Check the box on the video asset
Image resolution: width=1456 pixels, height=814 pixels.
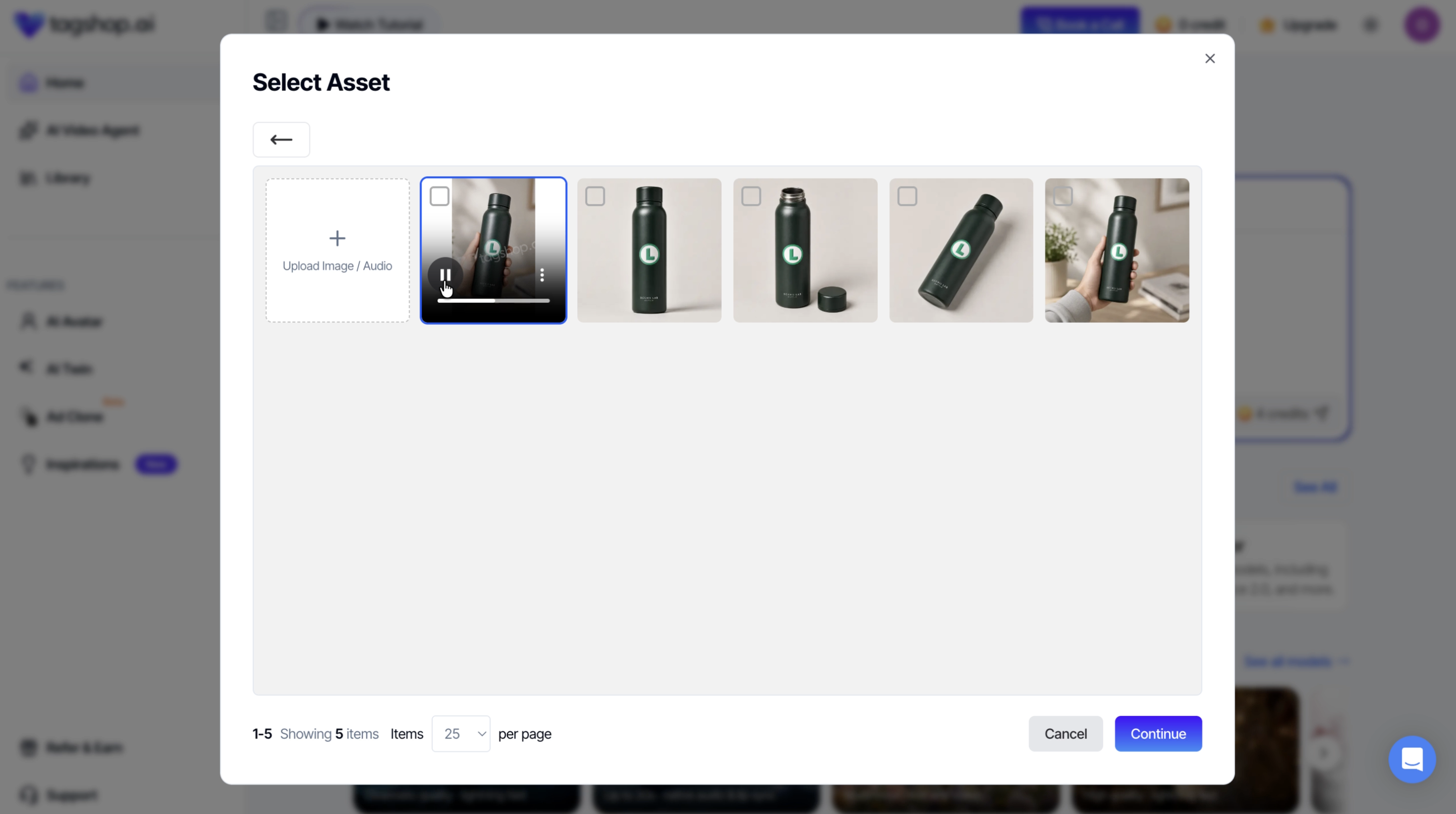439,197
